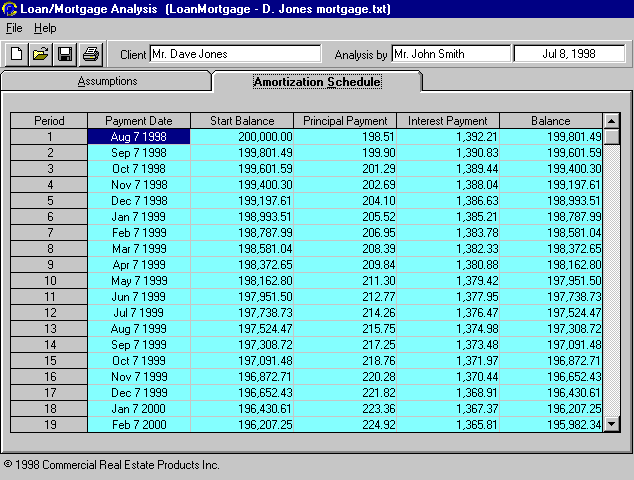Select payment date Mar 7 1999
The width and height of the screenshot is (634, 480).
click(139, 249)
